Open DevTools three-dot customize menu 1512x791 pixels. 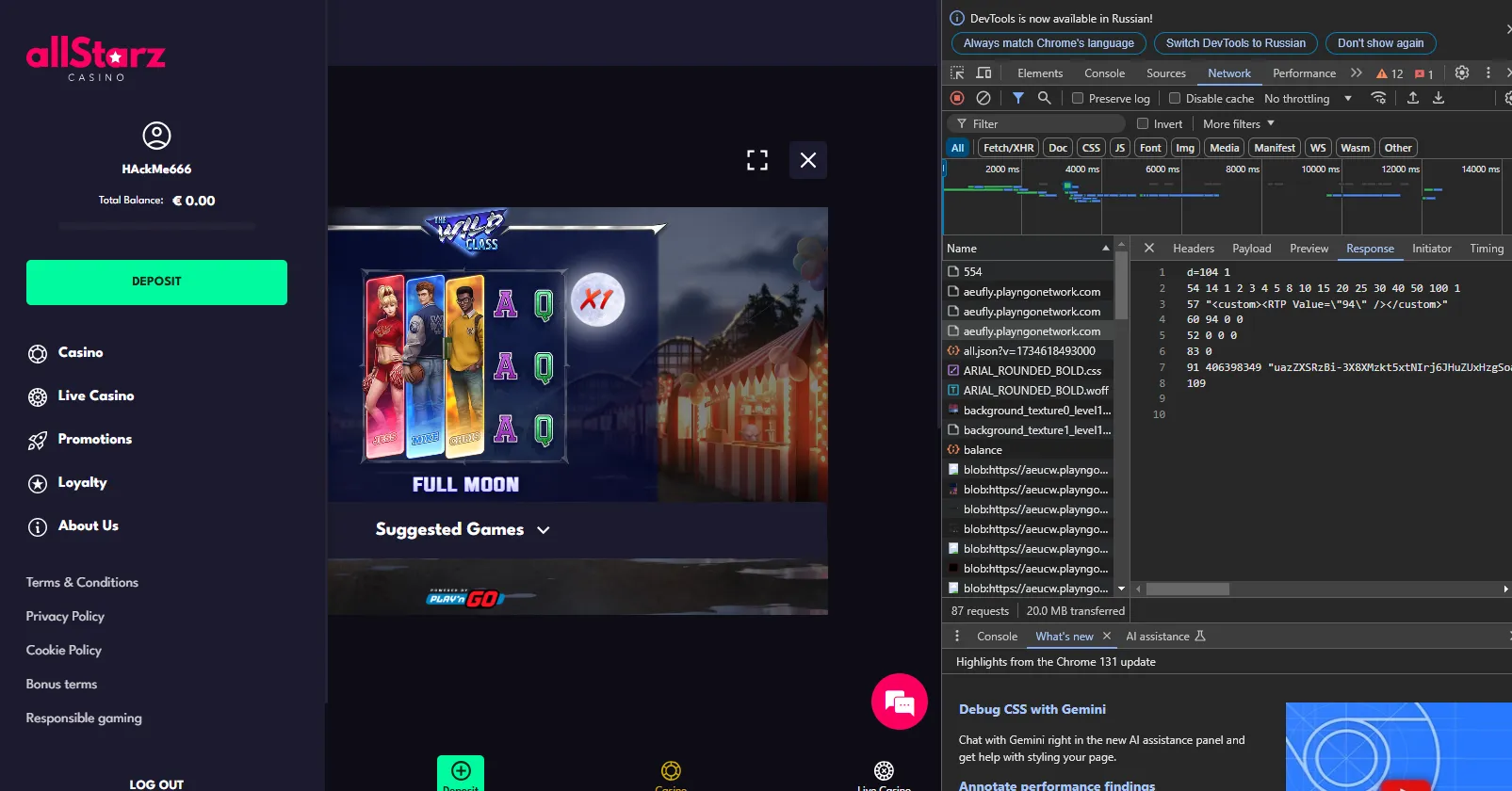pyautogui.click(x=1488, y=73)
